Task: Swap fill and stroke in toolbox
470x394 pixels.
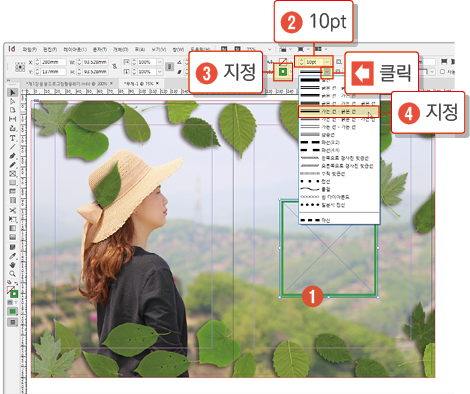Action: (16, 283)
